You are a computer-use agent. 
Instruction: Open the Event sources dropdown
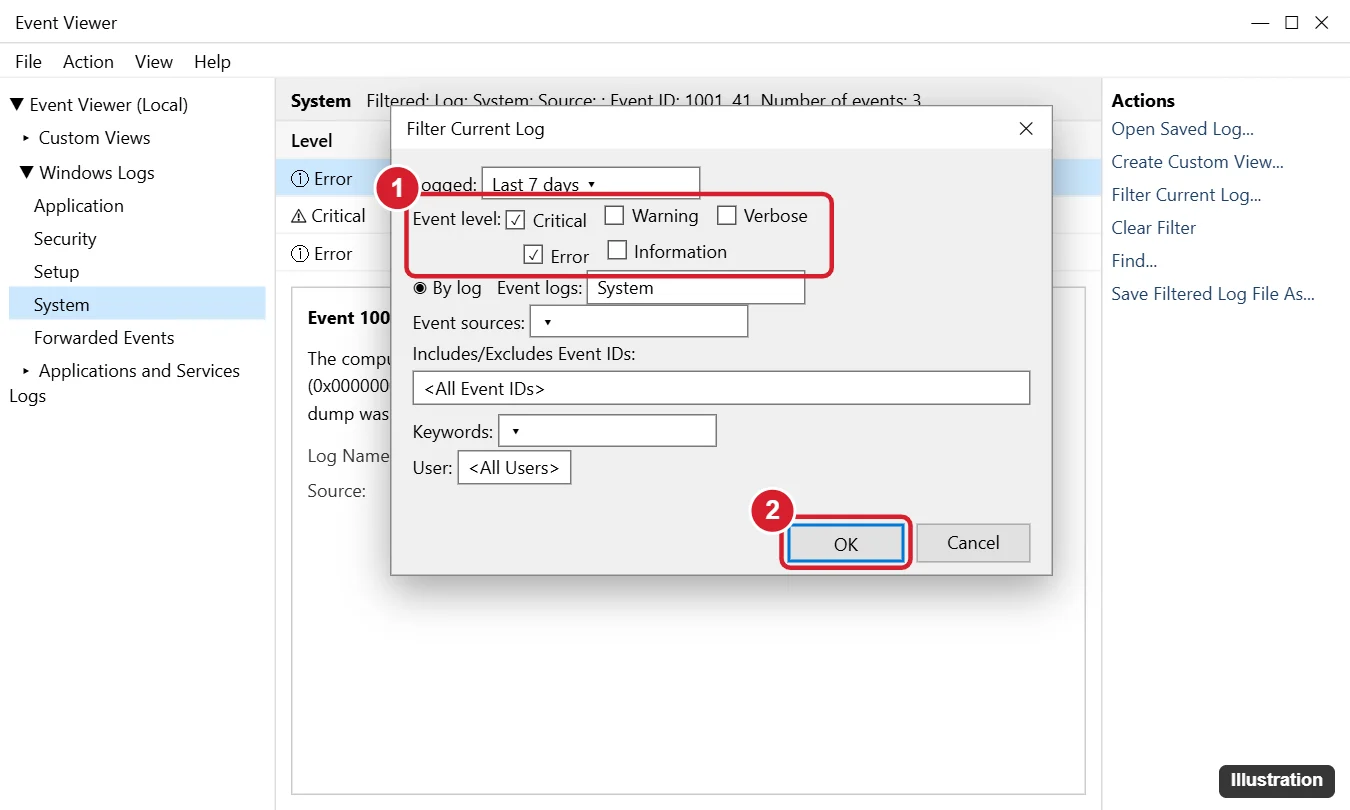[x=639, y=322]
